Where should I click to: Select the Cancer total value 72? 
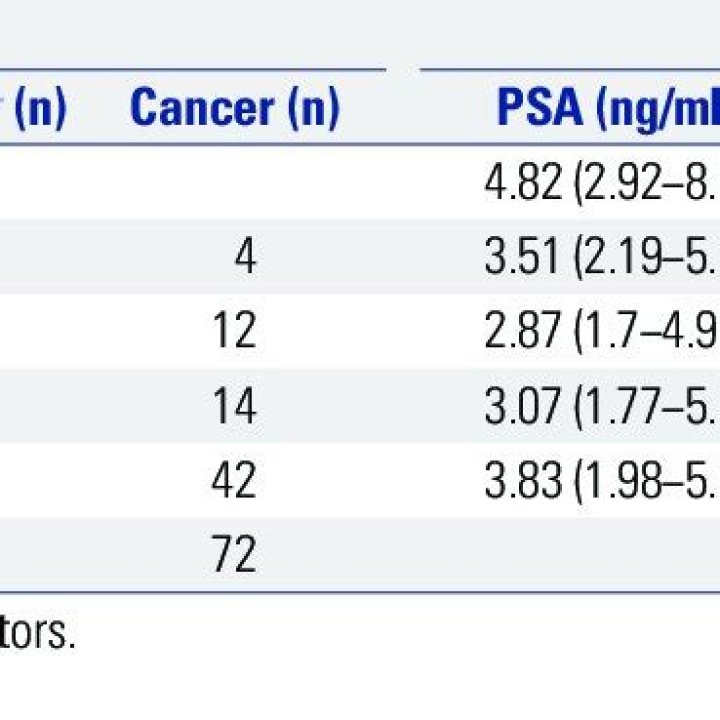[234, 555]
